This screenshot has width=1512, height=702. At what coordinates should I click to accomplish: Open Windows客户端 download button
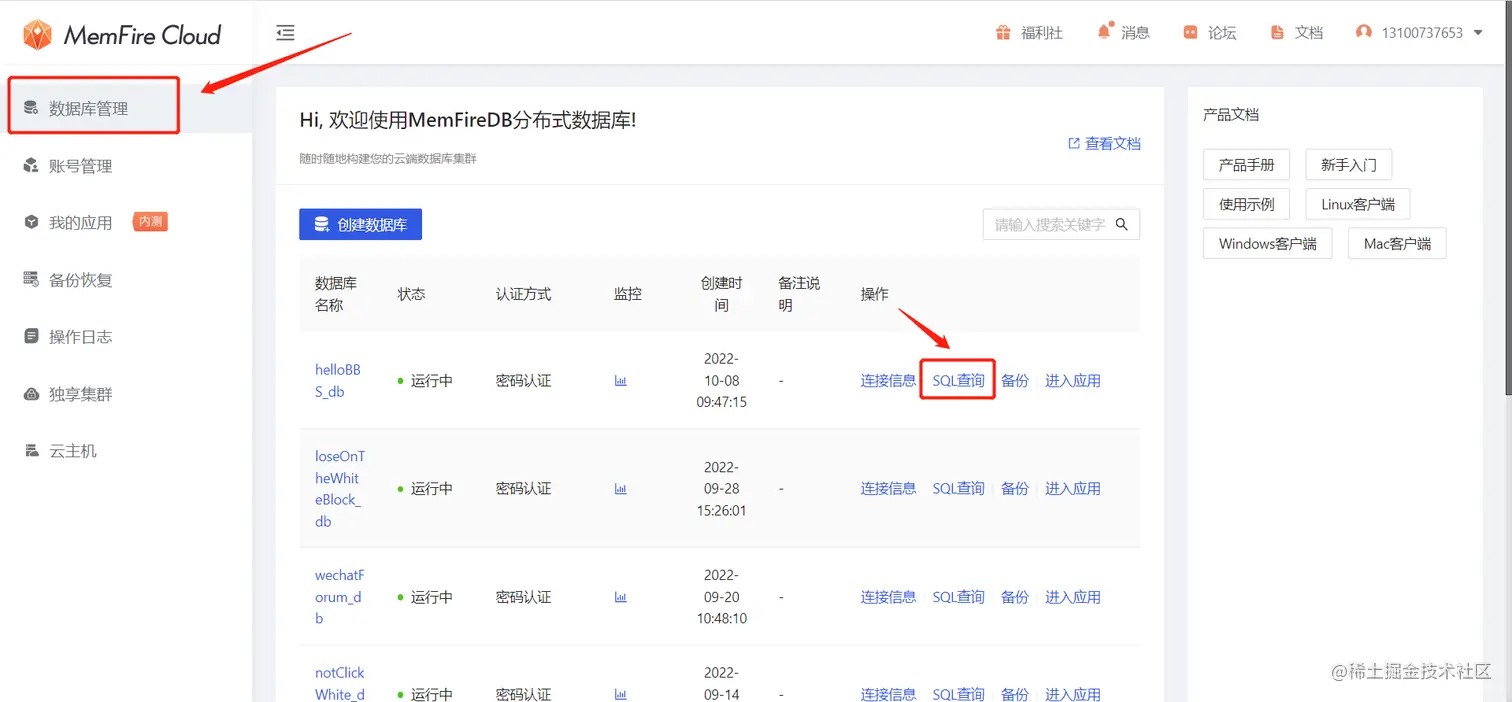coord(1268,243)
